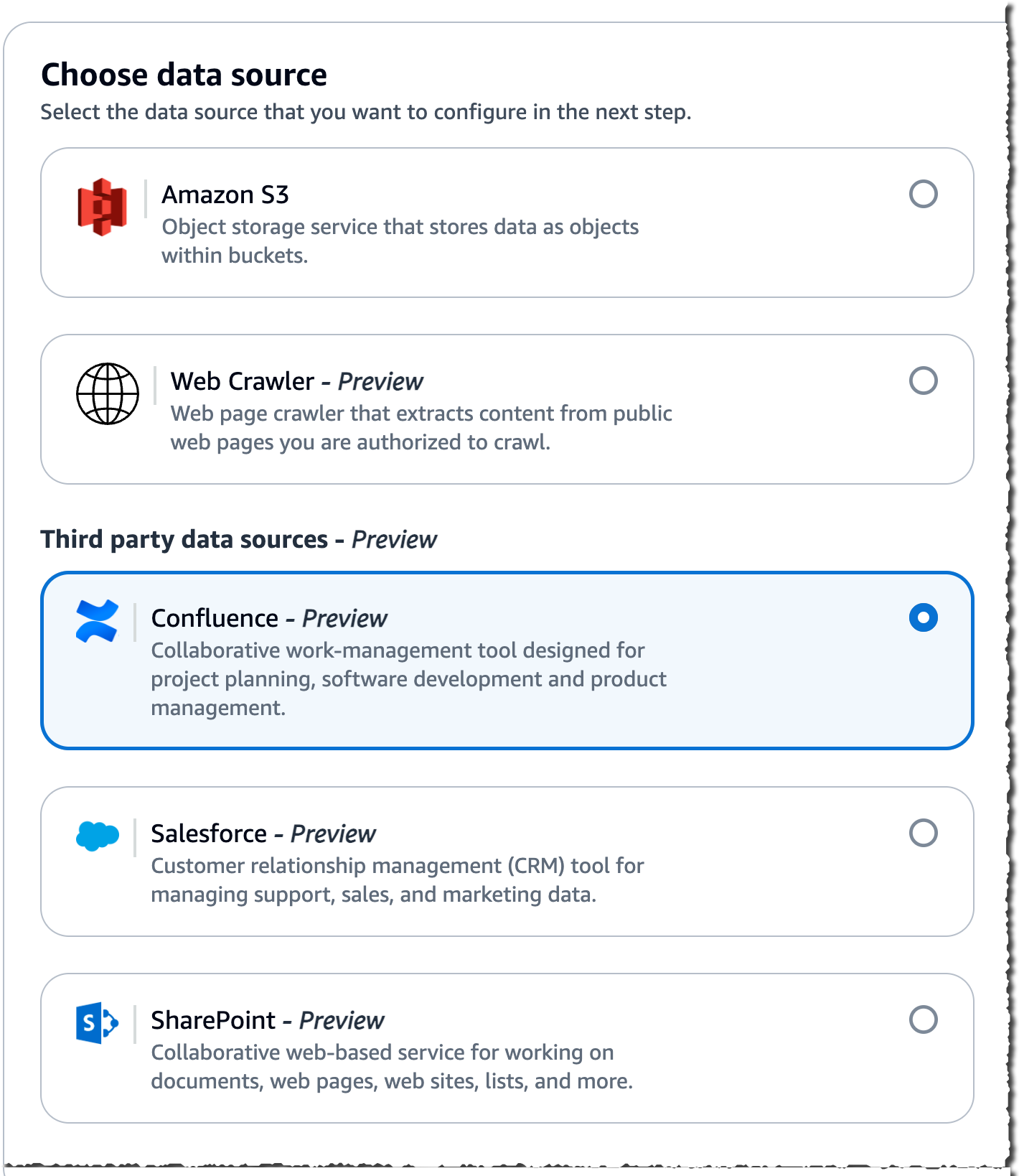The height and width of the screenshot is (1176, 1019).
Task: Select the SharePoint radio button
Action: (x=923, y=1020)
